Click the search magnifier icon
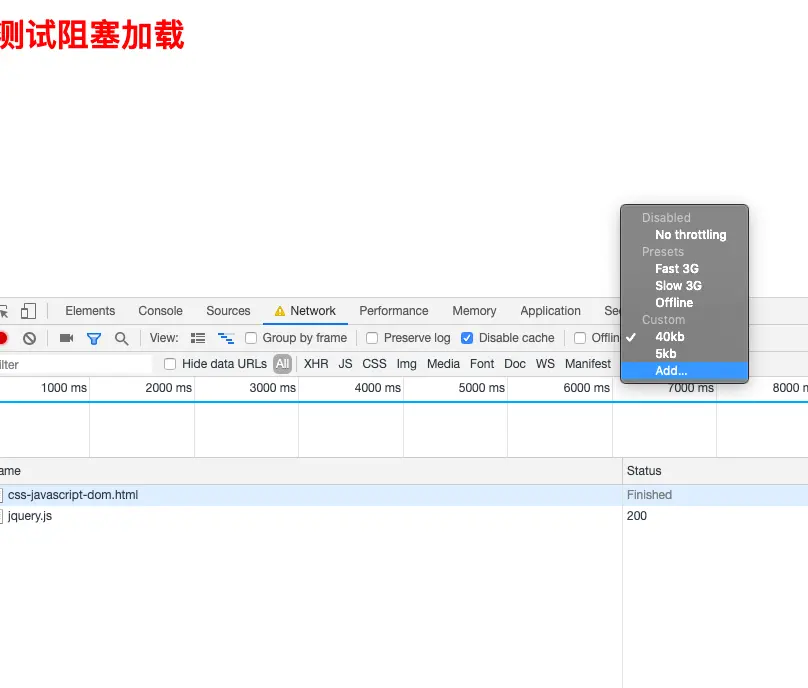The image size is (808, 688). pos(121,338)
